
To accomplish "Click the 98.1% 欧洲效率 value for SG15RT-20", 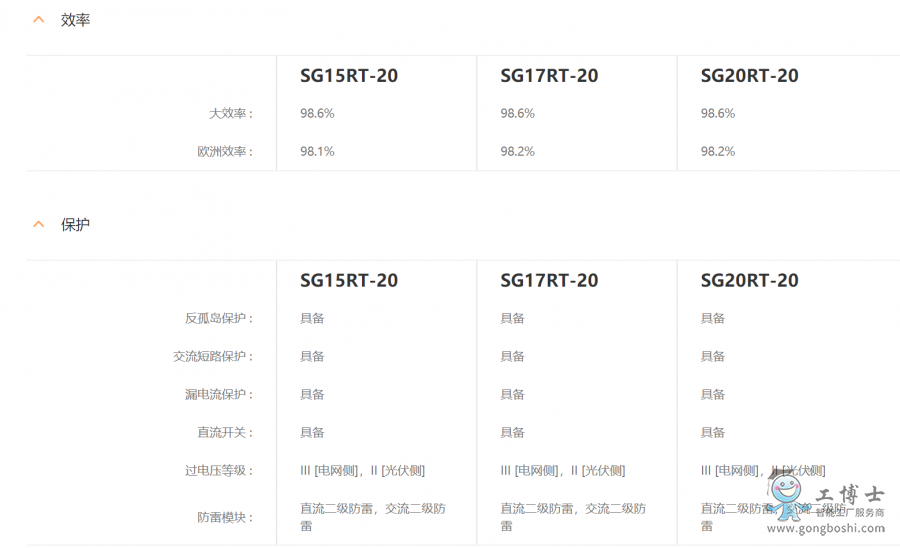I will coord(317,152).
